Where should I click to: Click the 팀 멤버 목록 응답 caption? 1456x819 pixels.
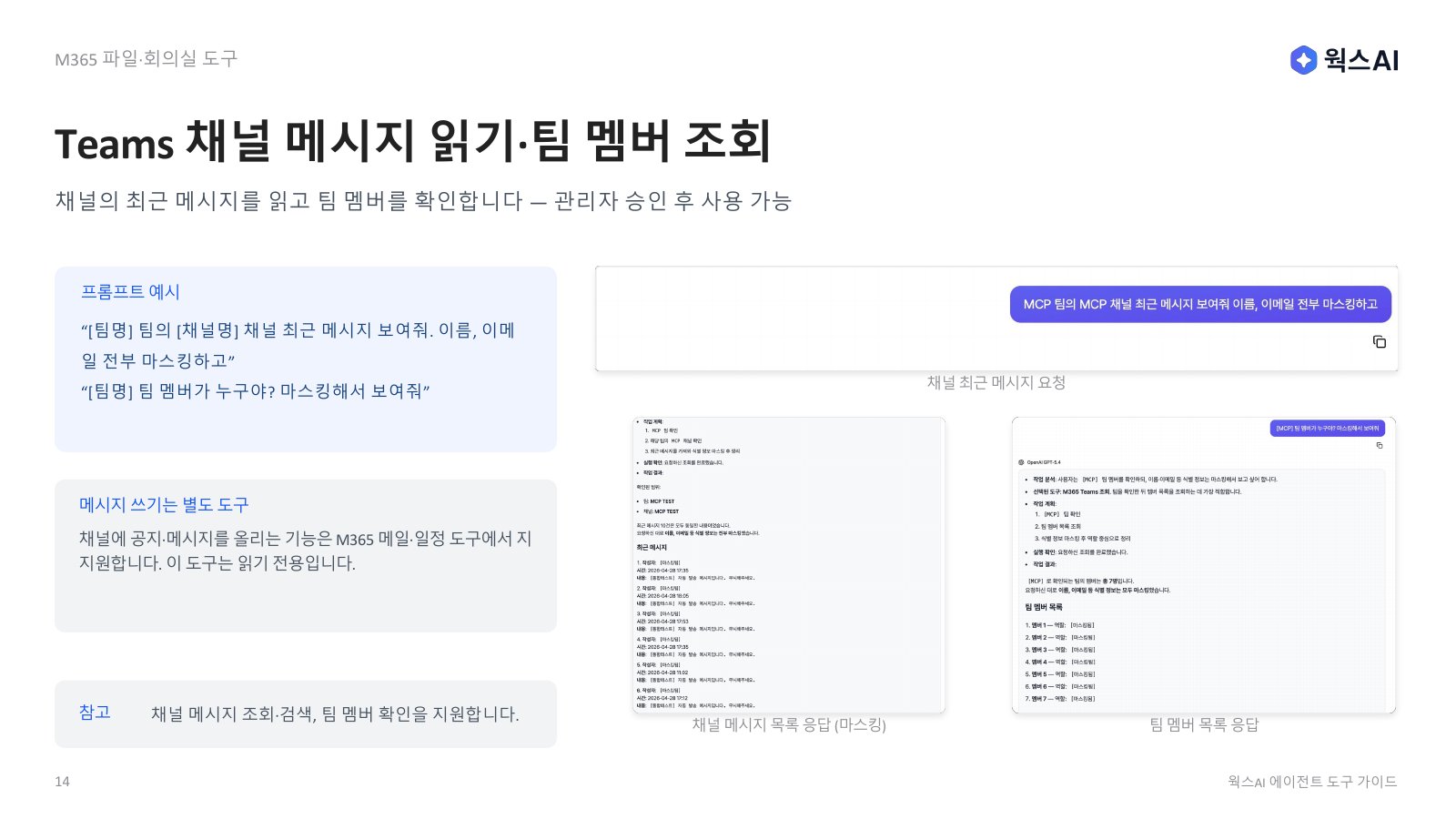1204,724
